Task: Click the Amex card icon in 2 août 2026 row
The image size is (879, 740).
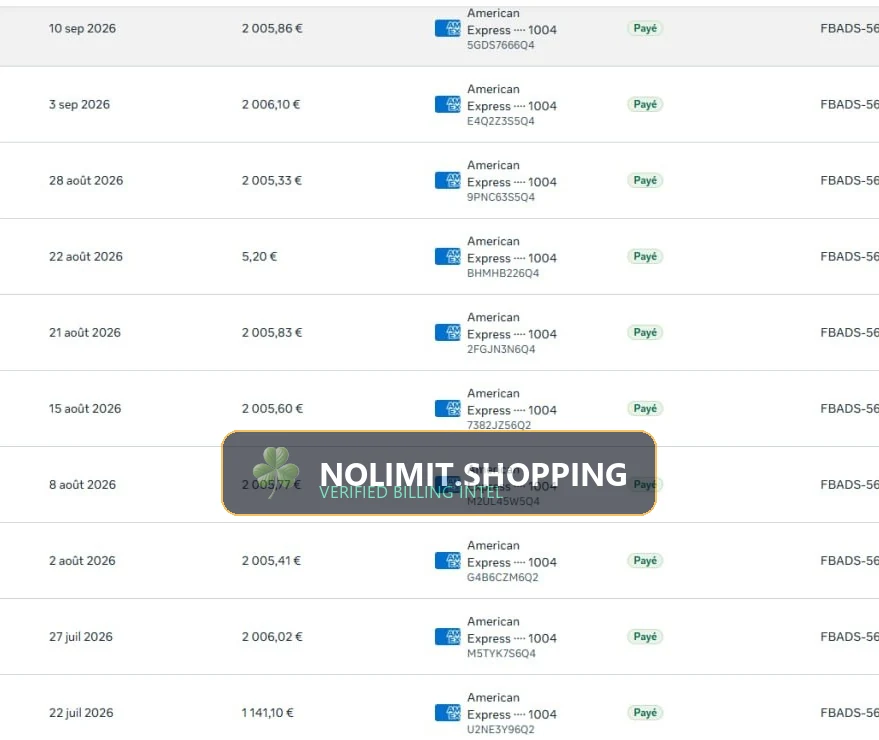Action: (x=447, y=561)
